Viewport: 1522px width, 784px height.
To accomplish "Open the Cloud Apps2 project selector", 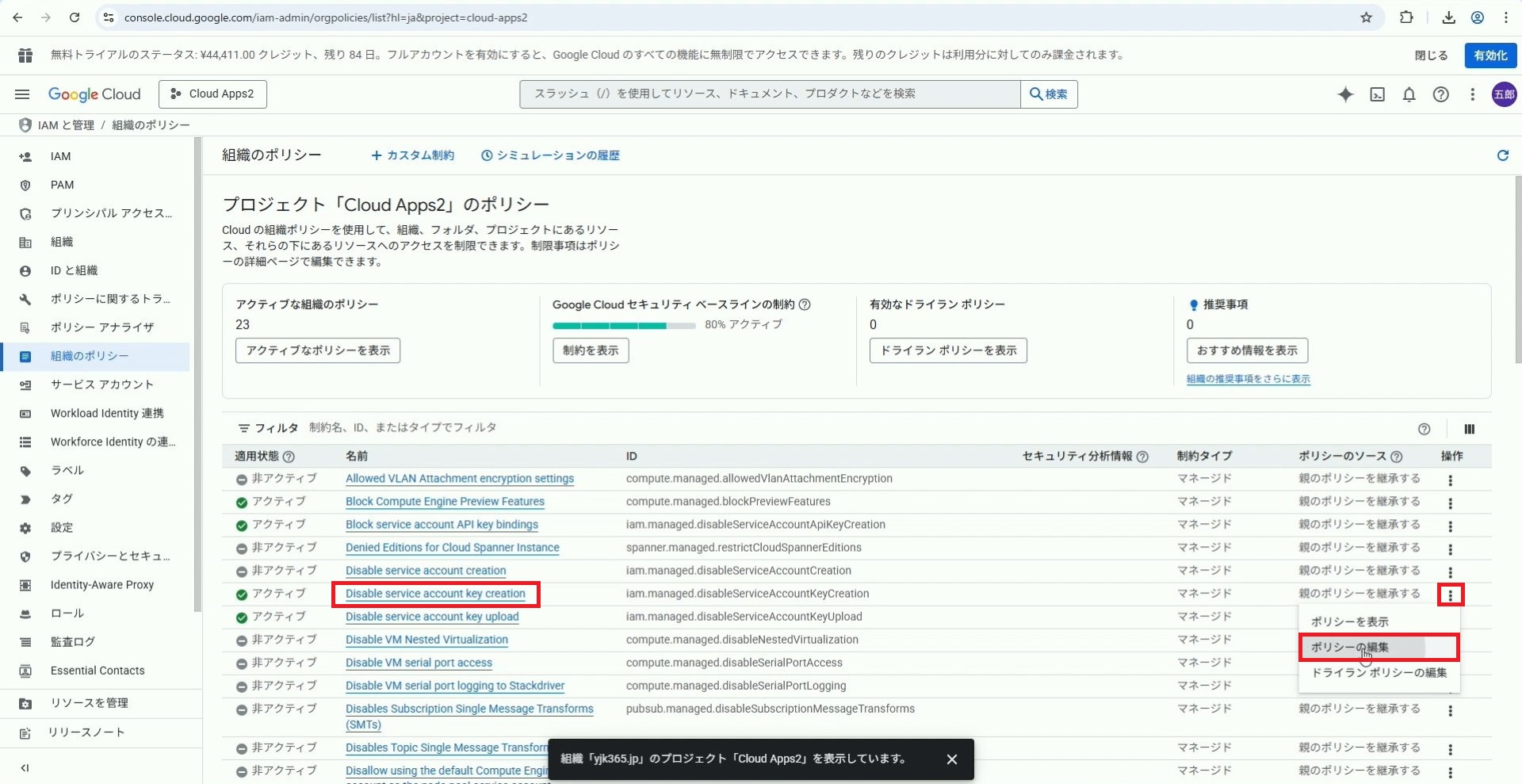I will pyautogui.click(x=212, y=94).
